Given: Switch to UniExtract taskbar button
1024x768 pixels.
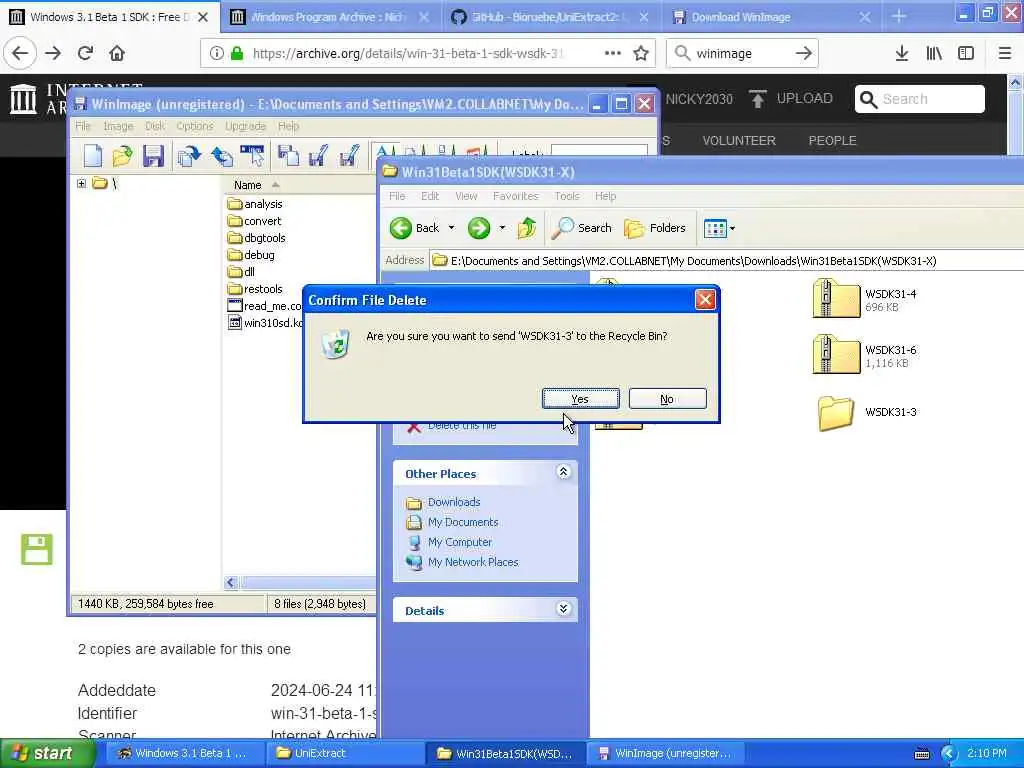Looking at the screenshot, I should (x=344, y=753).
